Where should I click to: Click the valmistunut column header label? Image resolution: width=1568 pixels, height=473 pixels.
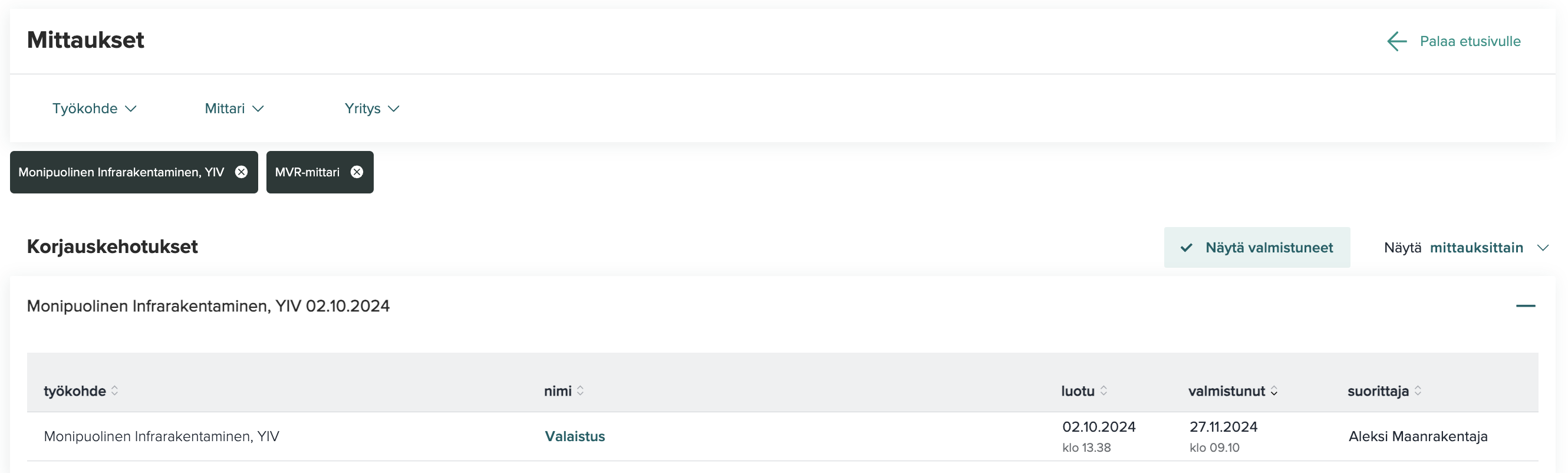click(x=1227, y=391)
